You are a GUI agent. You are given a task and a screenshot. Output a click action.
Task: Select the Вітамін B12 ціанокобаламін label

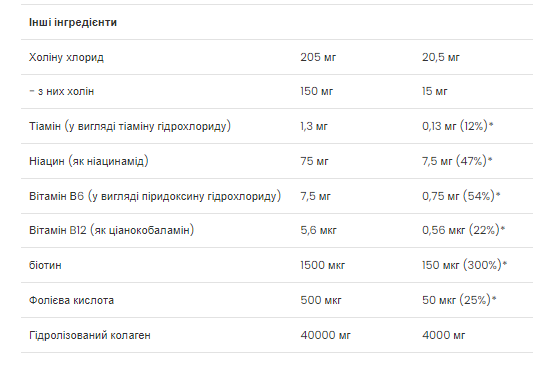[111, 230]
